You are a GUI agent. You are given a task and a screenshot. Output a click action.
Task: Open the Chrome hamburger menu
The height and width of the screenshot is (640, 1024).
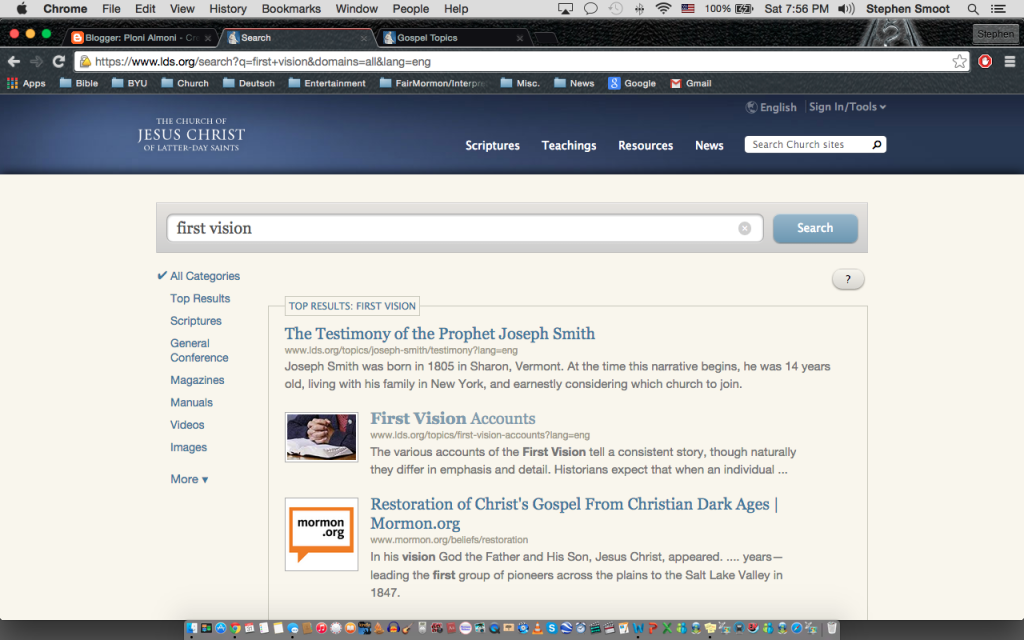click(1010, 61)
